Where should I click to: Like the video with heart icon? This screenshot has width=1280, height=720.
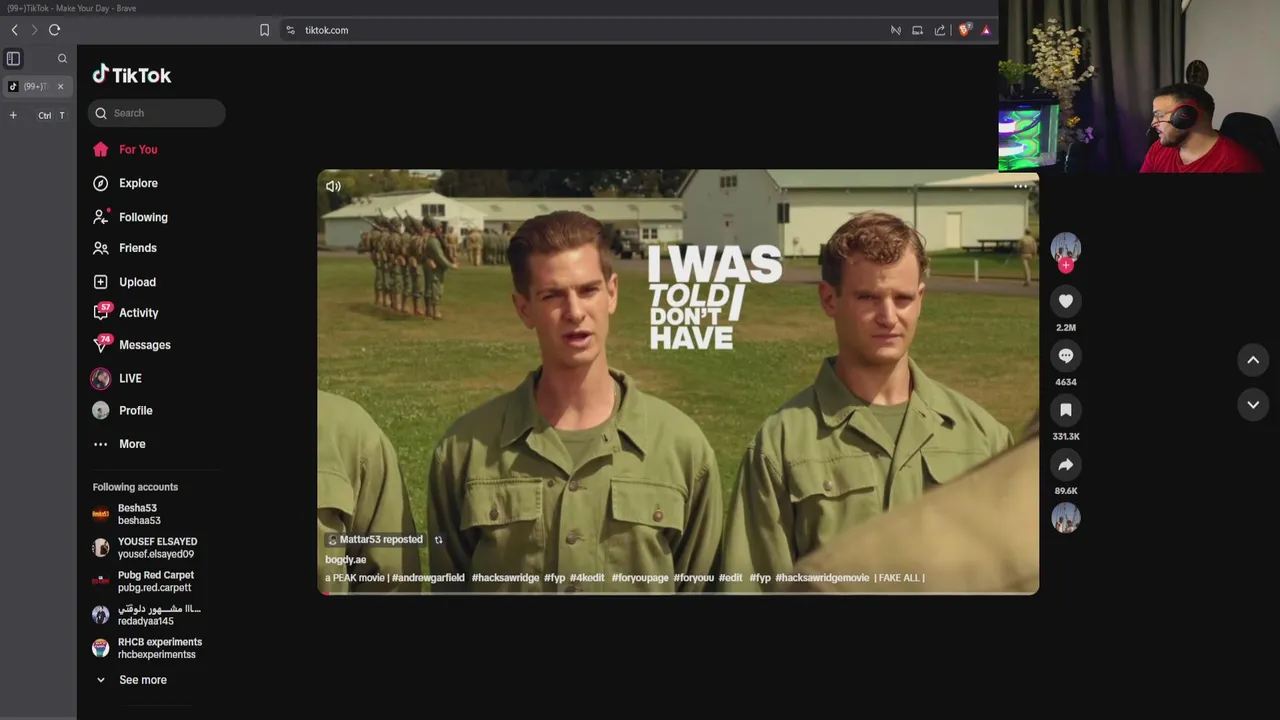coord(1066,301)
